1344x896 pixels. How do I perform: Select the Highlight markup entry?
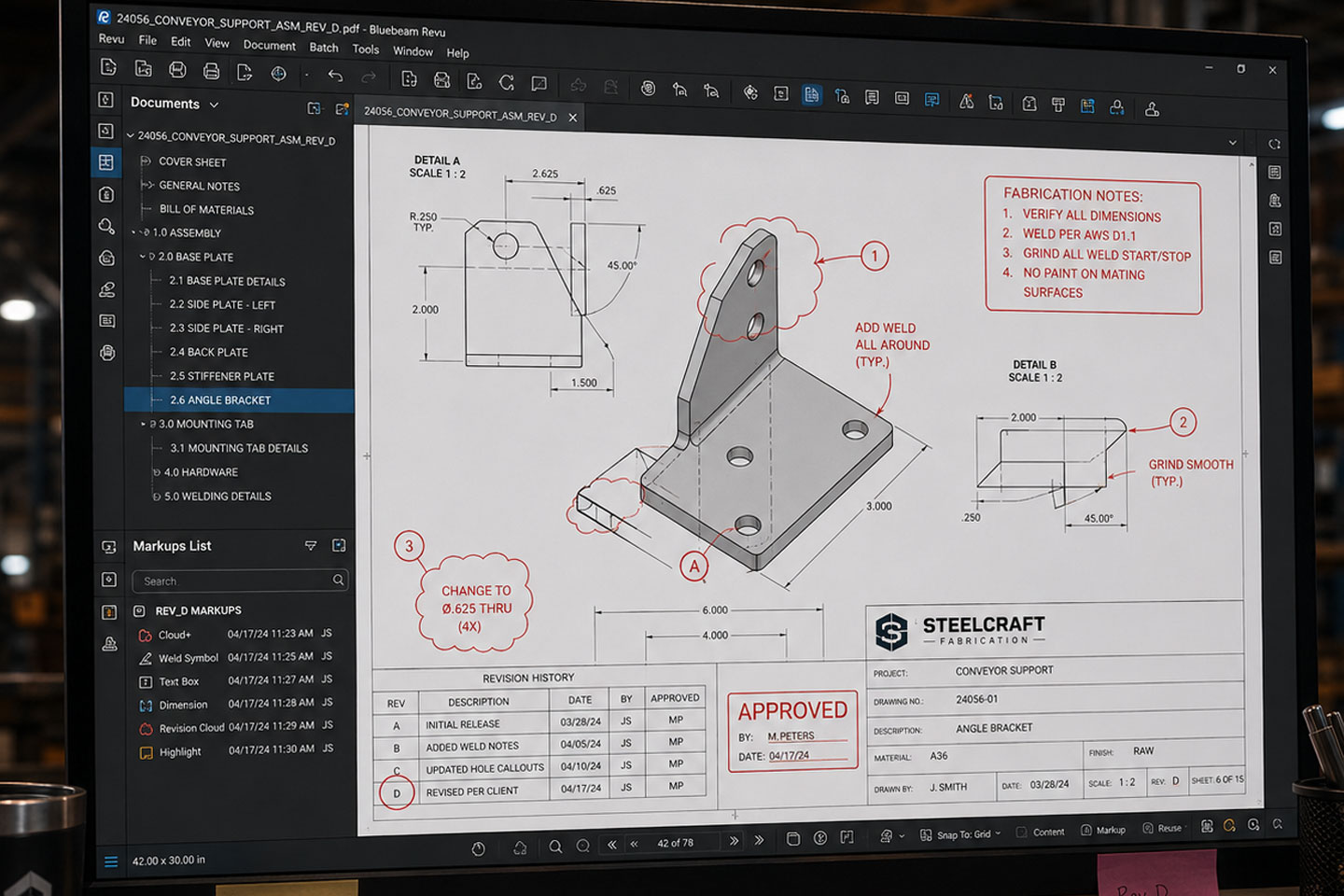point(235,750)
